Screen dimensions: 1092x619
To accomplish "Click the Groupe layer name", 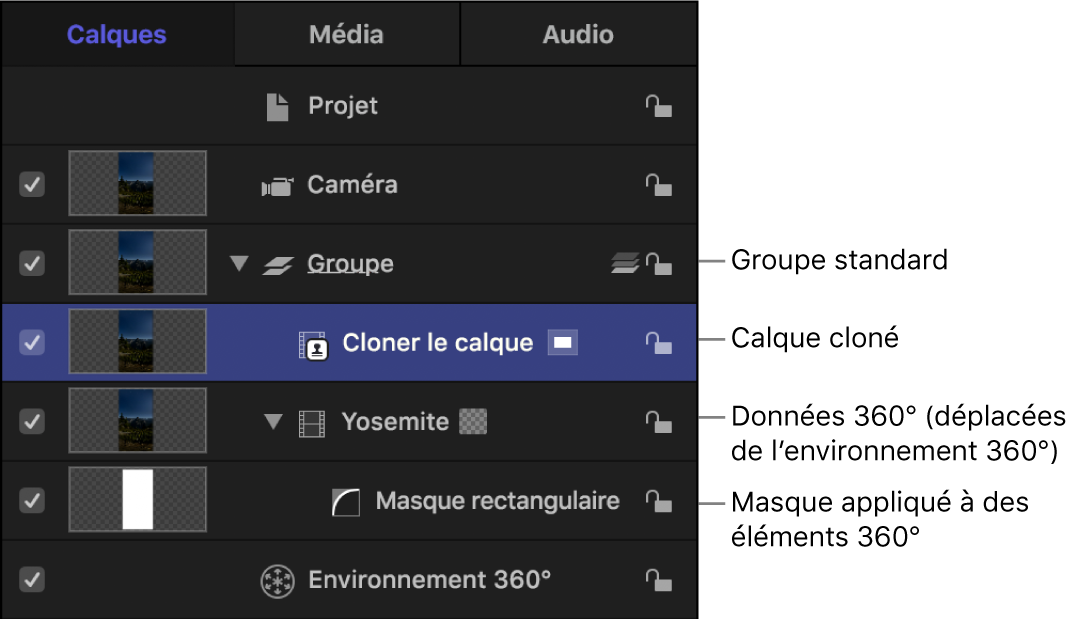I will [349, 263].
